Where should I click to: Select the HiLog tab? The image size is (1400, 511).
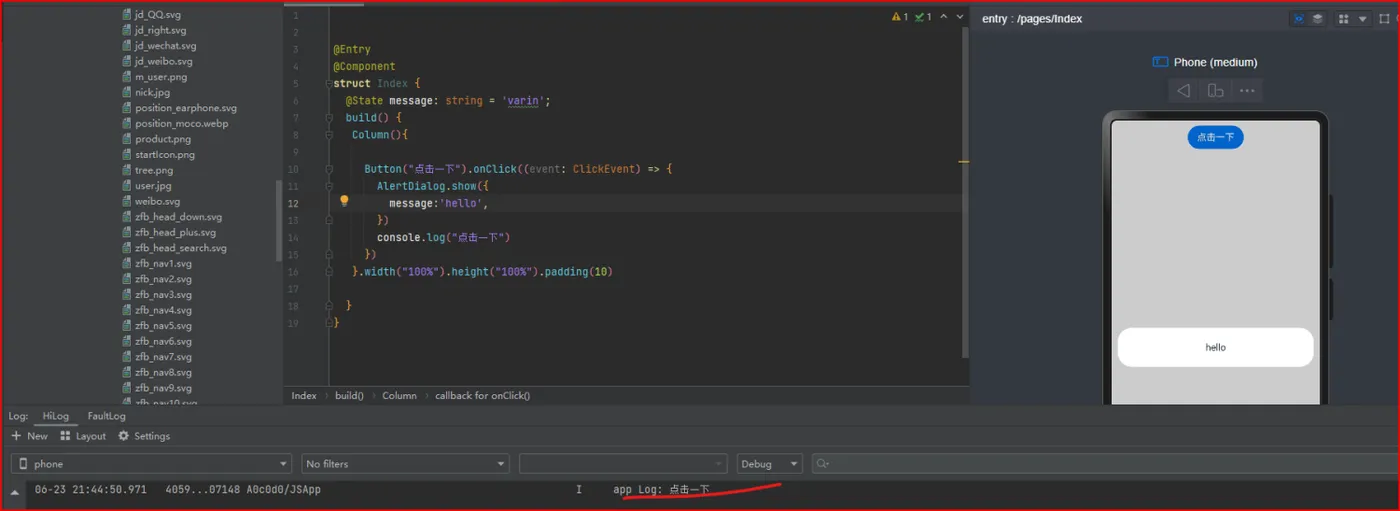[56, 416]
